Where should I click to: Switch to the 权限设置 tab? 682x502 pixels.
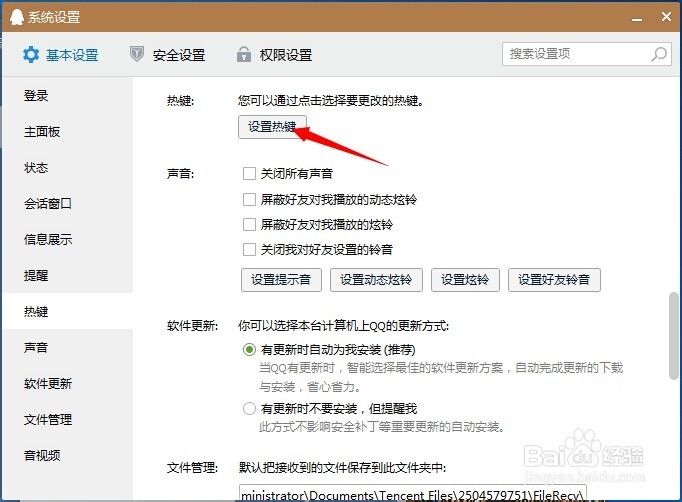[x=274, y=55]
